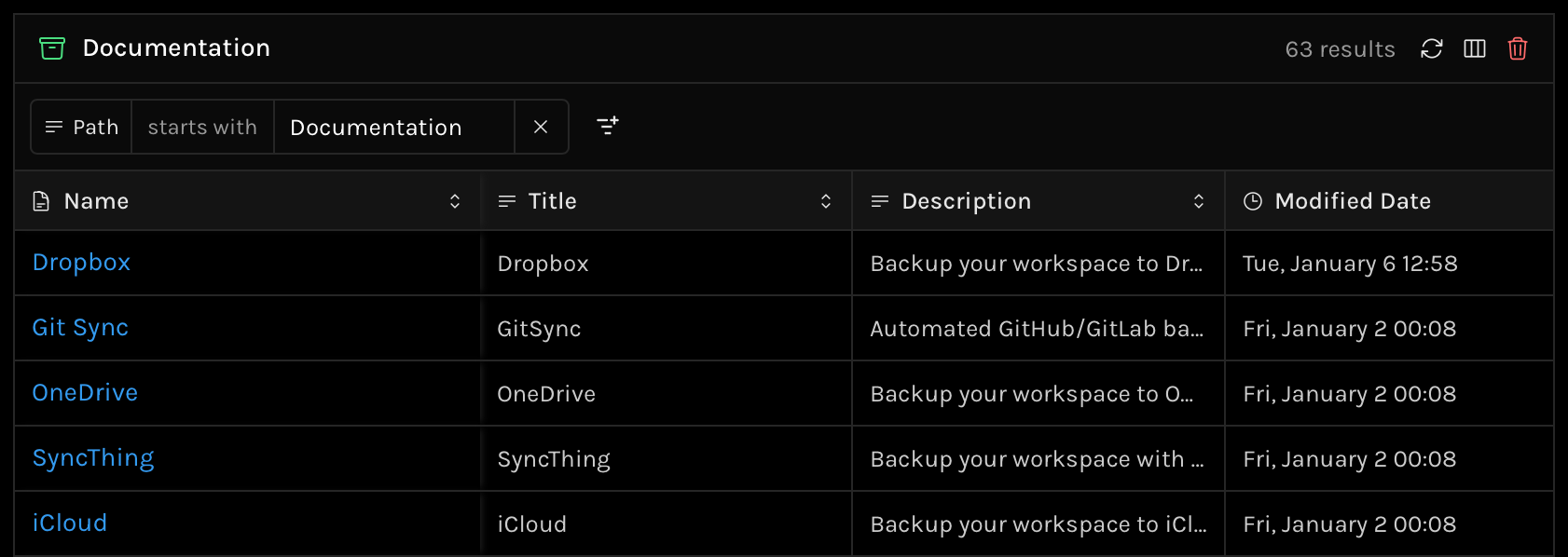Open the SyncThing document link

point(93,458)
